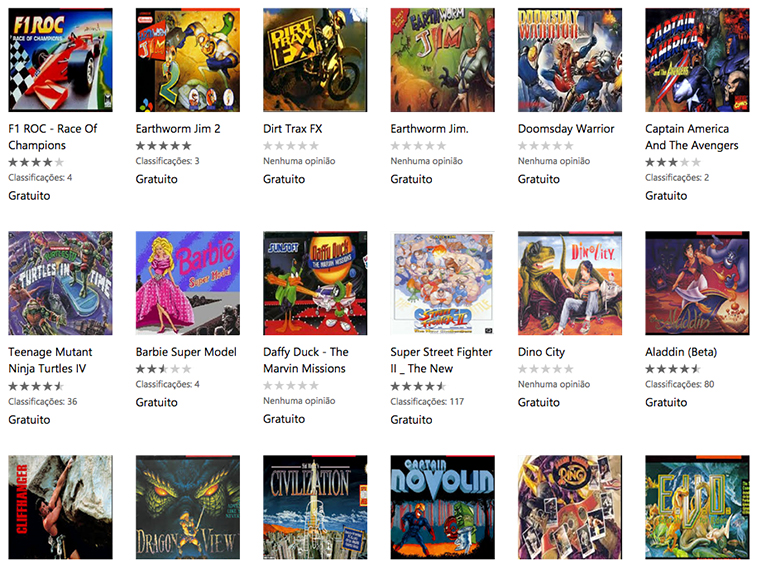
Task: Select the Earthworm Jim 2 cover art
Action: pos(188,60)
